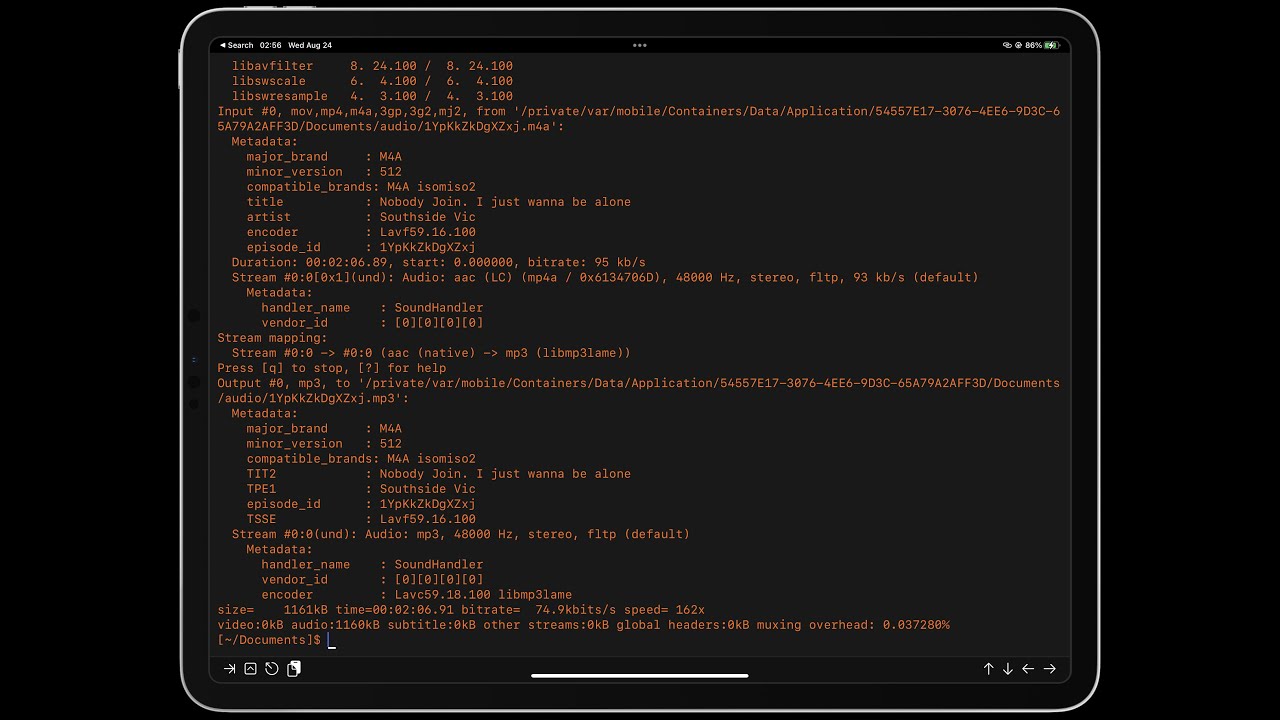Click the TPE1 metadata line
The width and height of the screenshot is (1280, 720).
pyautogui.click(x=362, y=489)
